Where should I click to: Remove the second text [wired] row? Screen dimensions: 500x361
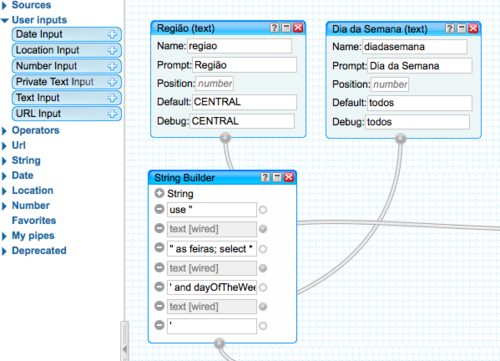pos(159,268)
